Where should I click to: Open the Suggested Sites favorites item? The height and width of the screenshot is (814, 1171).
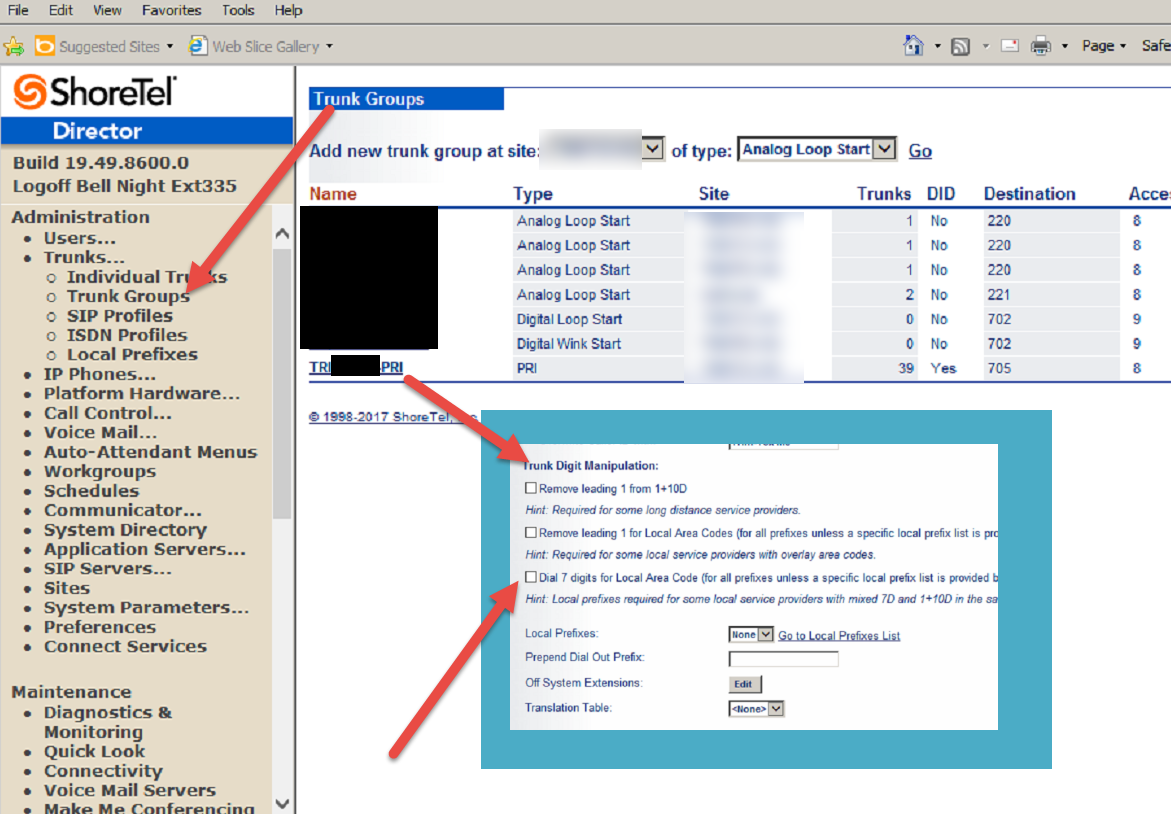point(105,46)
